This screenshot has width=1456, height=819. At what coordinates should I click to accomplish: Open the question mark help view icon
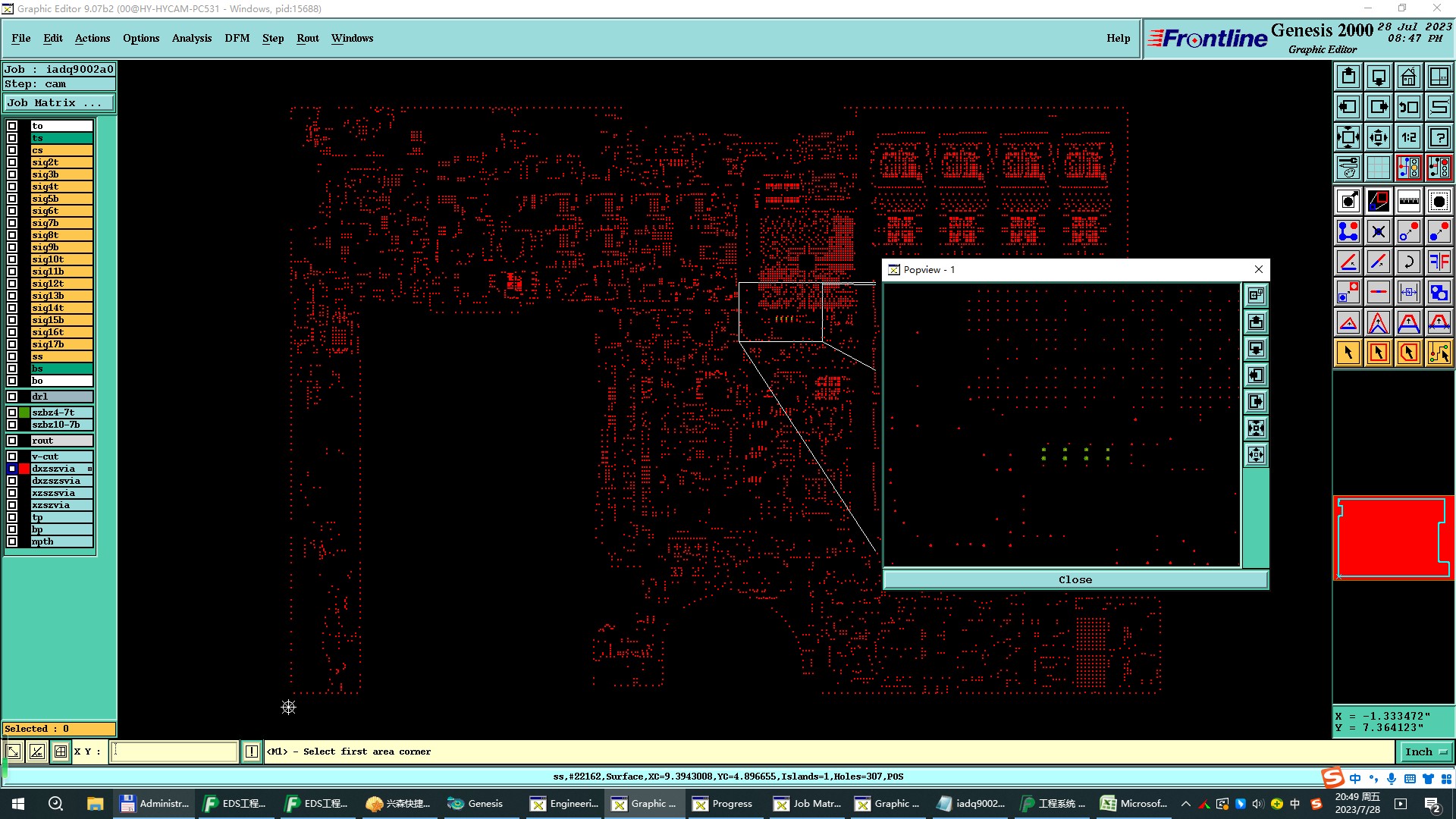[x=1439, y=137]
